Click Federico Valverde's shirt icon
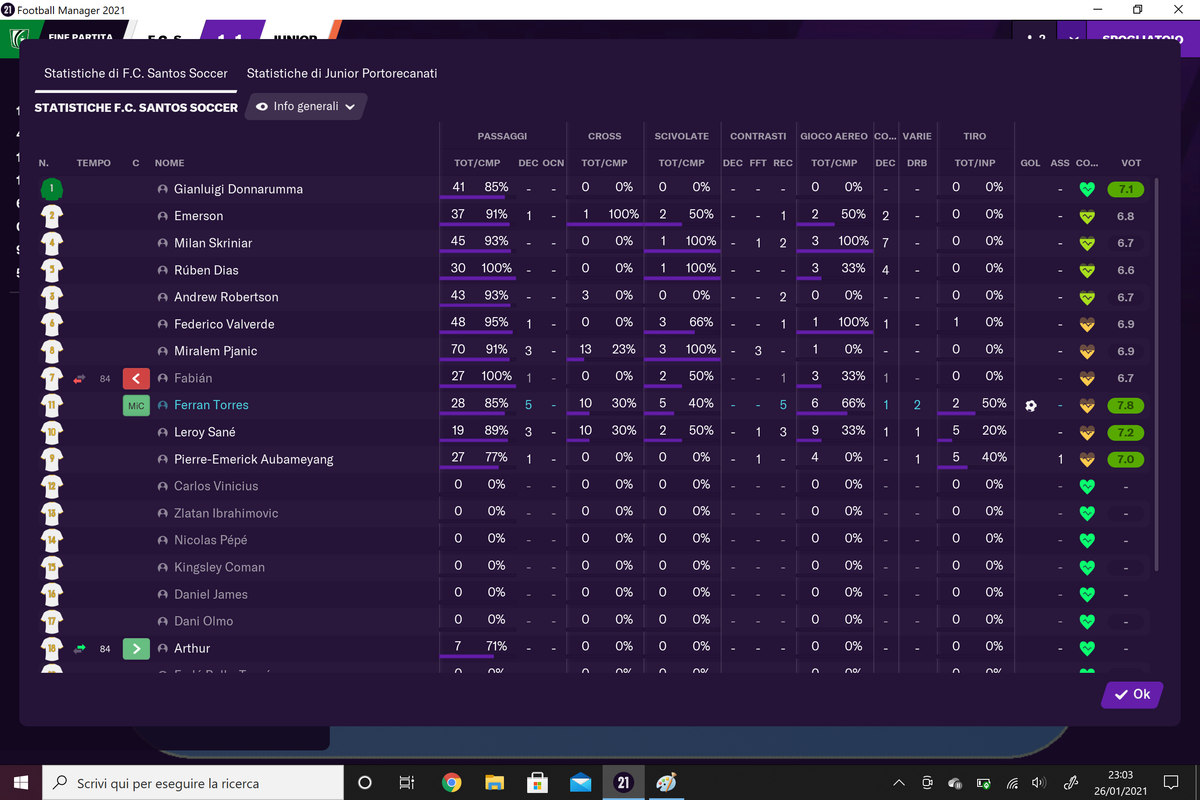This screenshot has height=800, width=1200. (52, 323)
